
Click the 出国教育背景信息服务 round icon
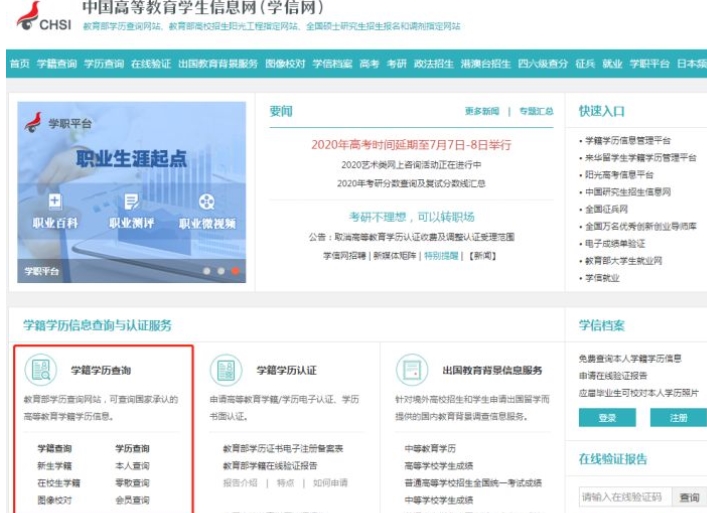pyautogui.click(x=412, y=370)
